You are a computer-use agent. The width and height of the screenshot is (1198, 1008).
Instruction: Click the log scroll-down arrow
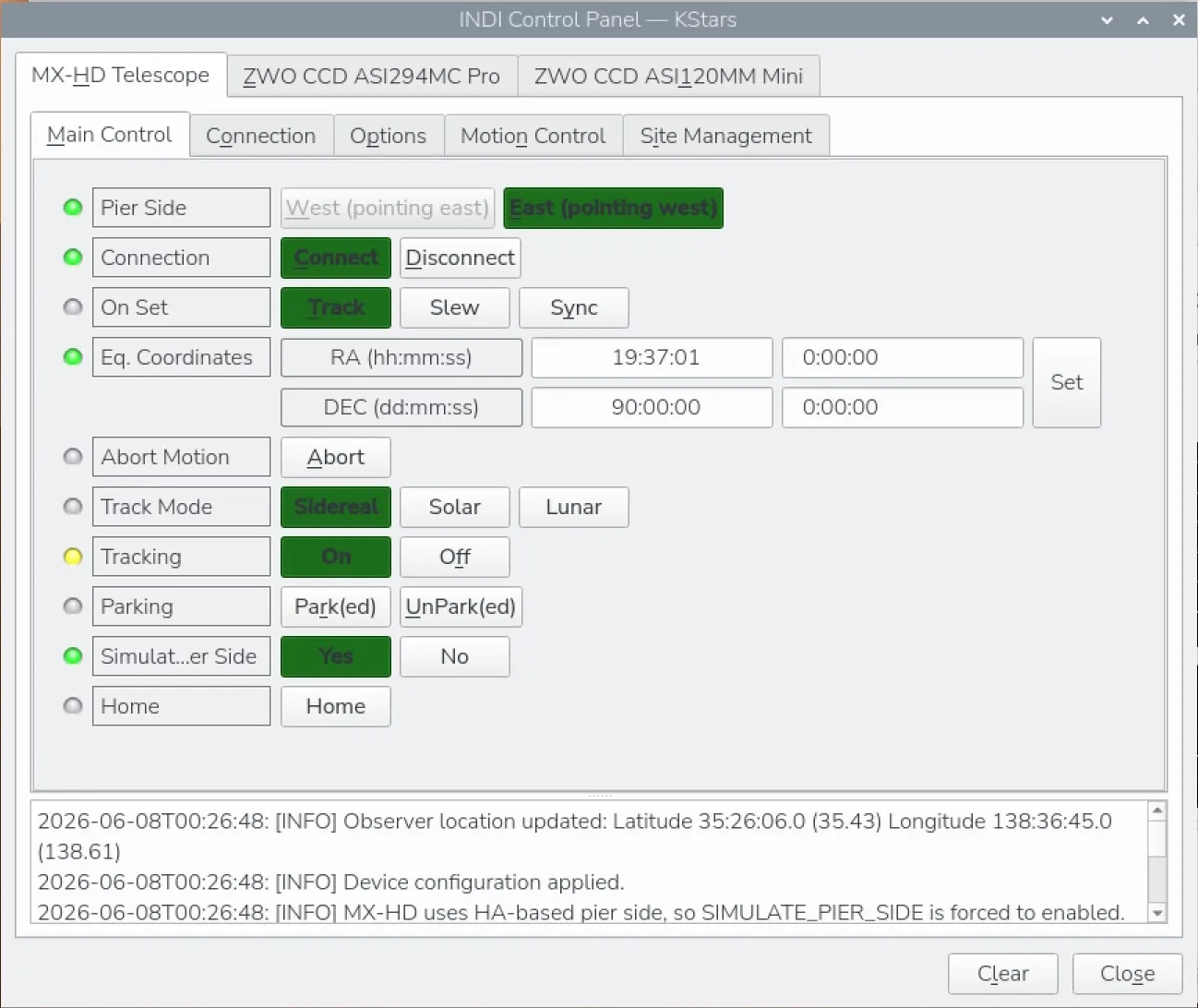(1157, 913)
